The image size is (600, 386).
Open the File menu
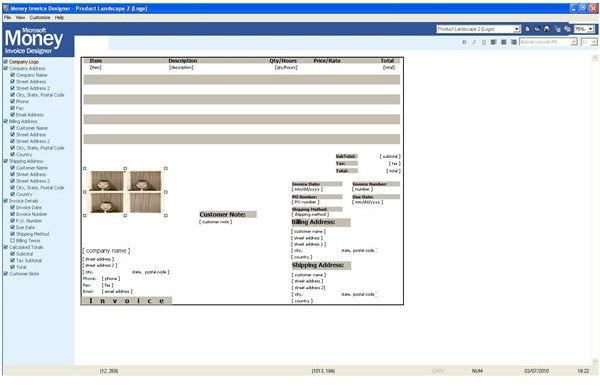click(x=7, y=18)
